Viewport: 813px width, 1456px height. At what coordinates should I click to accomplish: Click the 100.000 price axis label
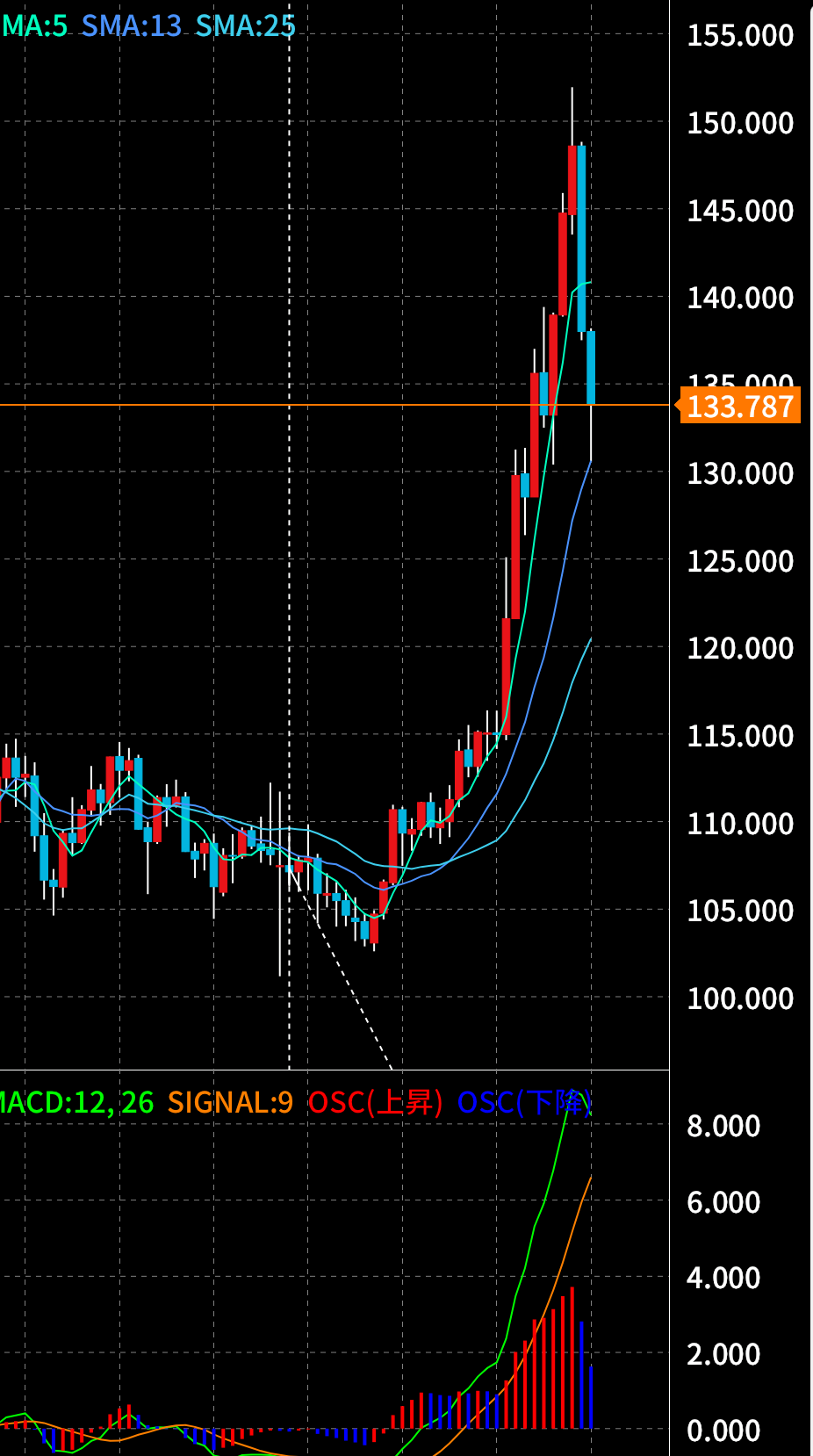(740, 998)
